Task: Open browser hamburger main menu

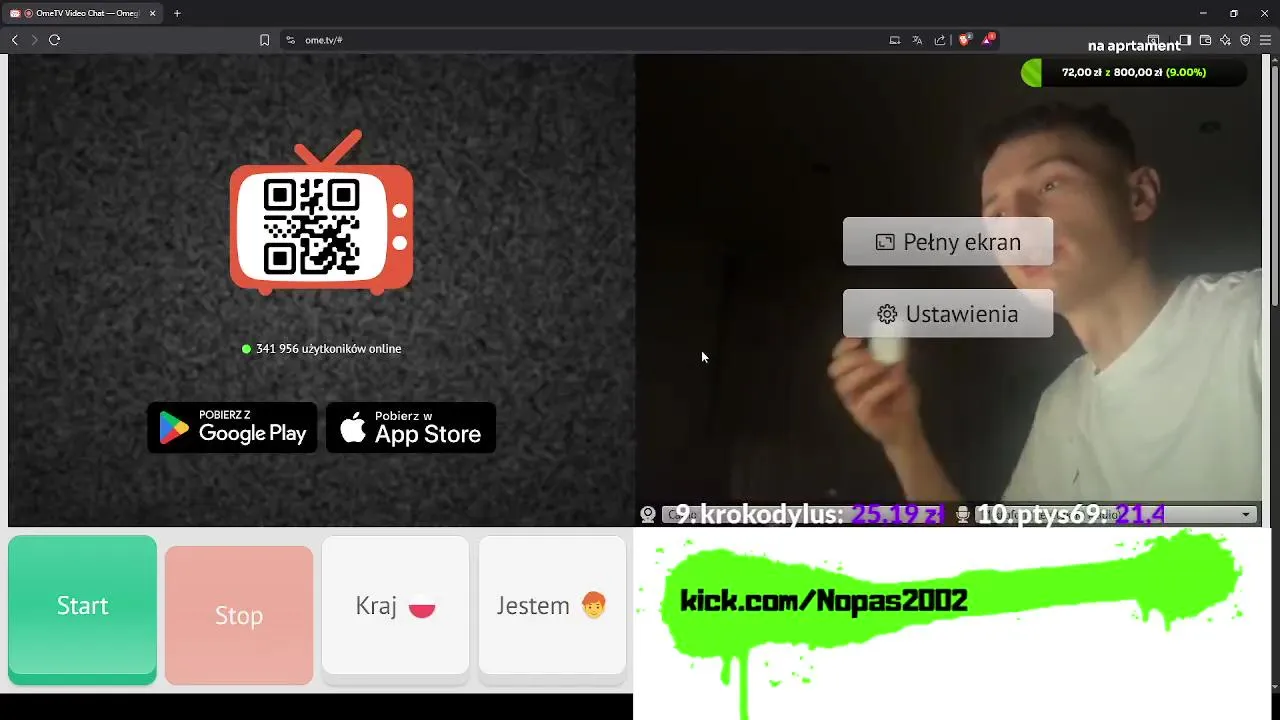Action: 1265,40
